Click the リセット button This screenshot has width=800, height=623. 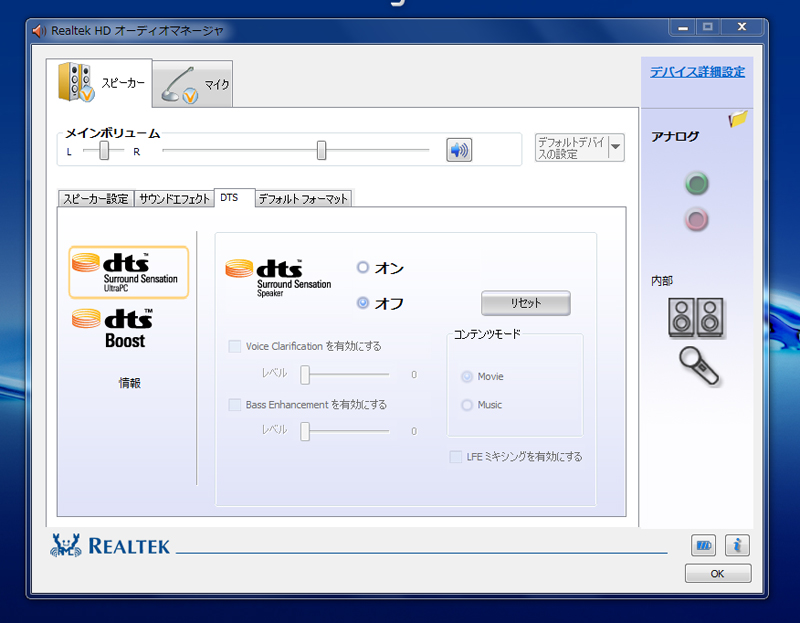526,303
